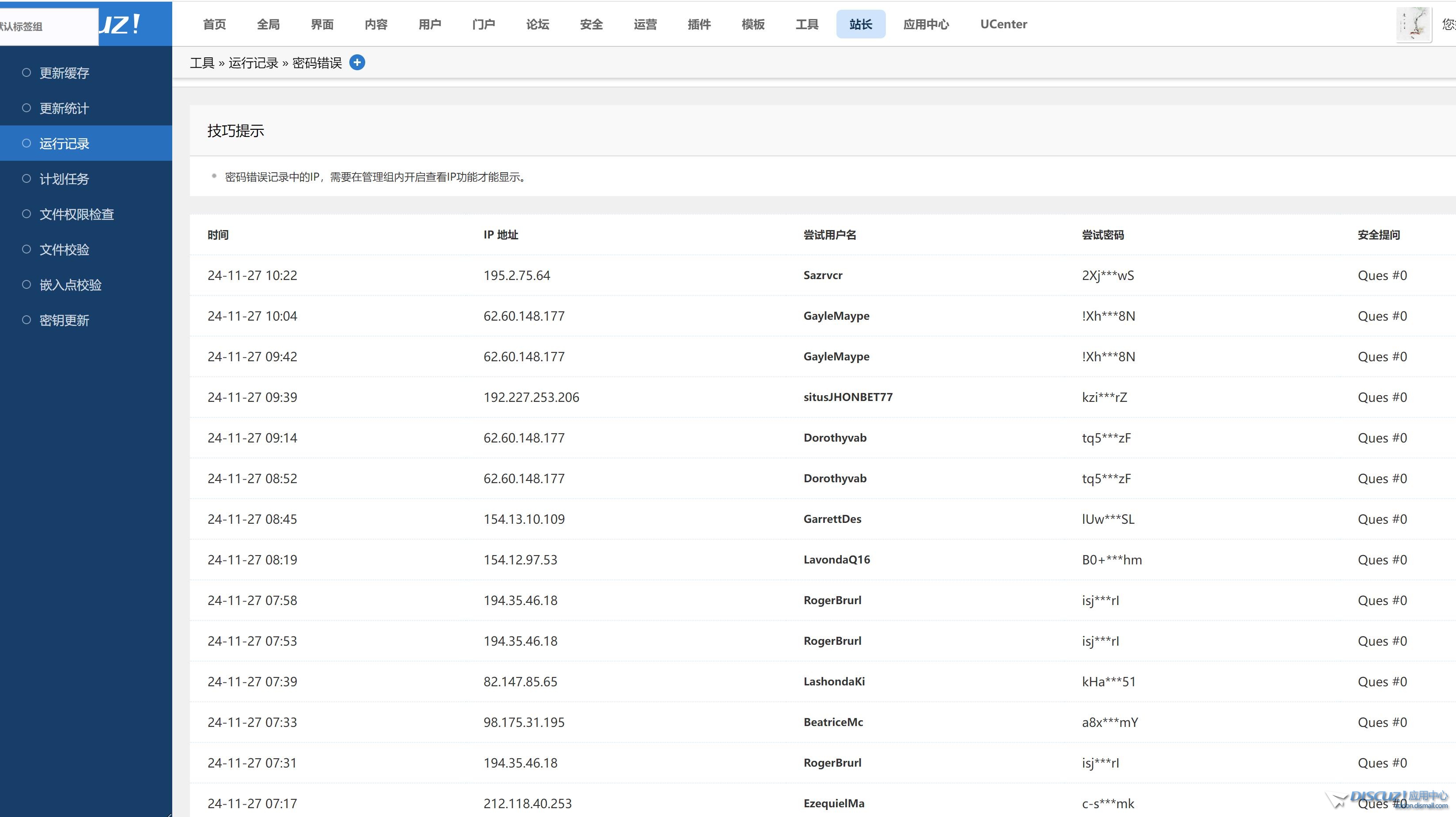This screenshot has width=1456, height=817.
Task: Click the username BeatriceMc
Action: pyautogui.click(x=833, y=722)
